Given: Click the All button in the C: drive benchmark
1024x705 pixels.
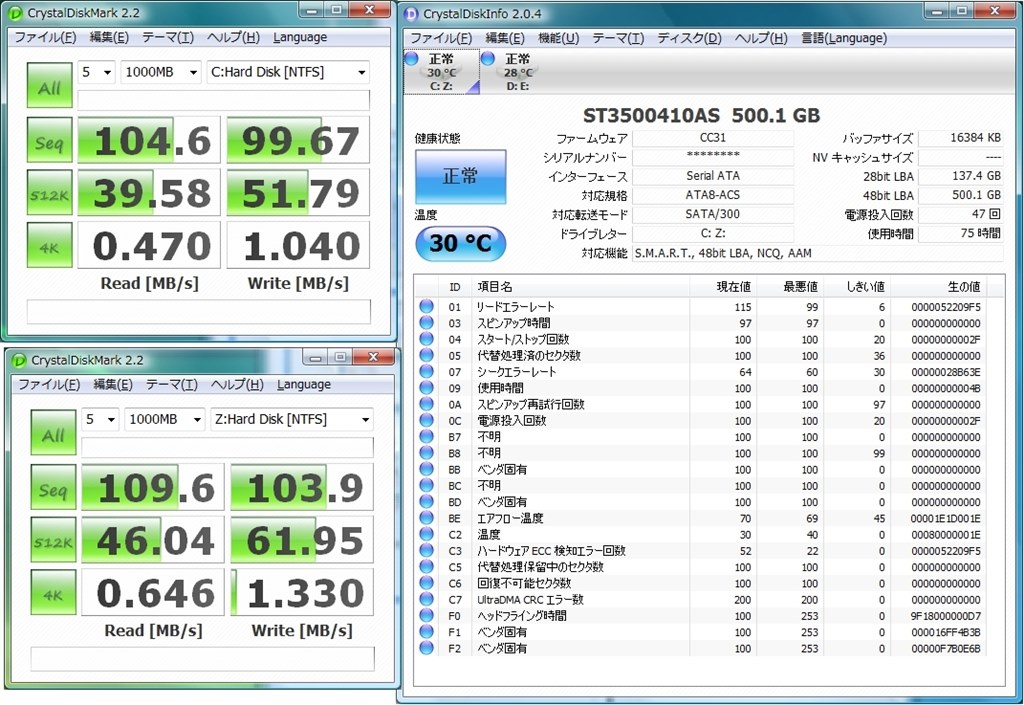Looking at the screenshot, I should [x=49, y=87].
